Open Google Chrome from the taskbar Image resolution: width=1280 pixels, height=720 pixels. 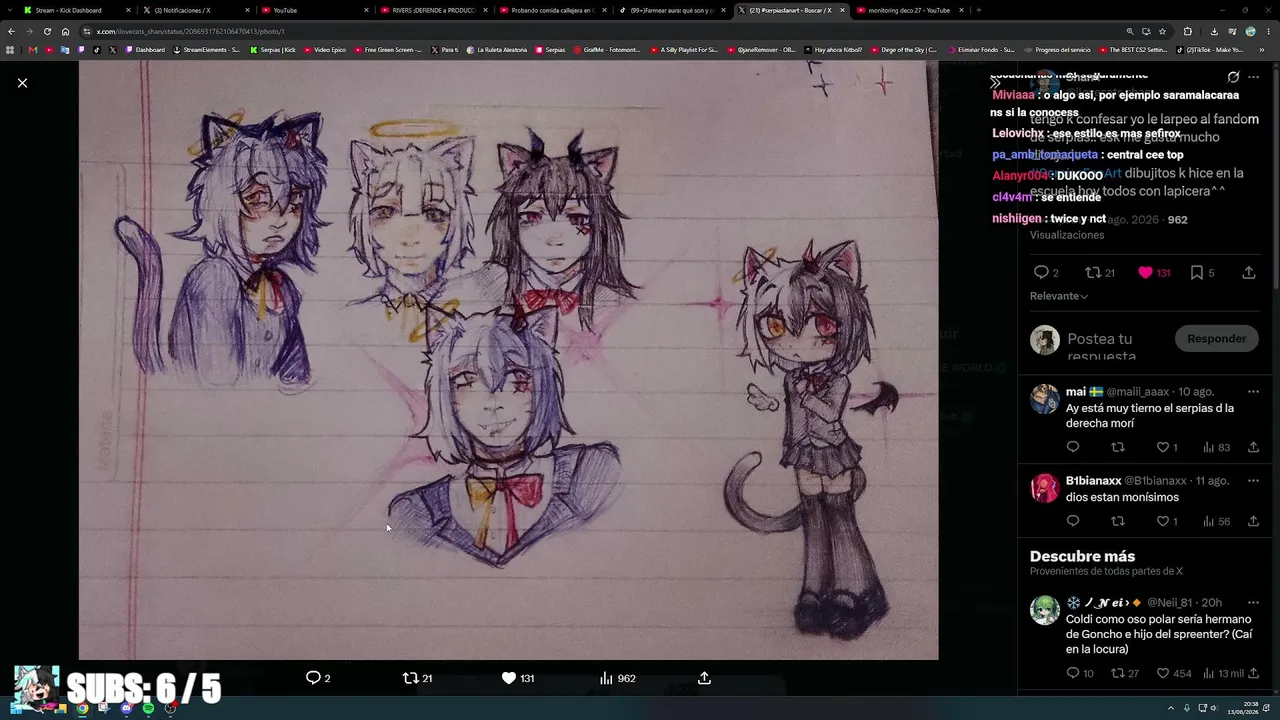tap(82, 708)
